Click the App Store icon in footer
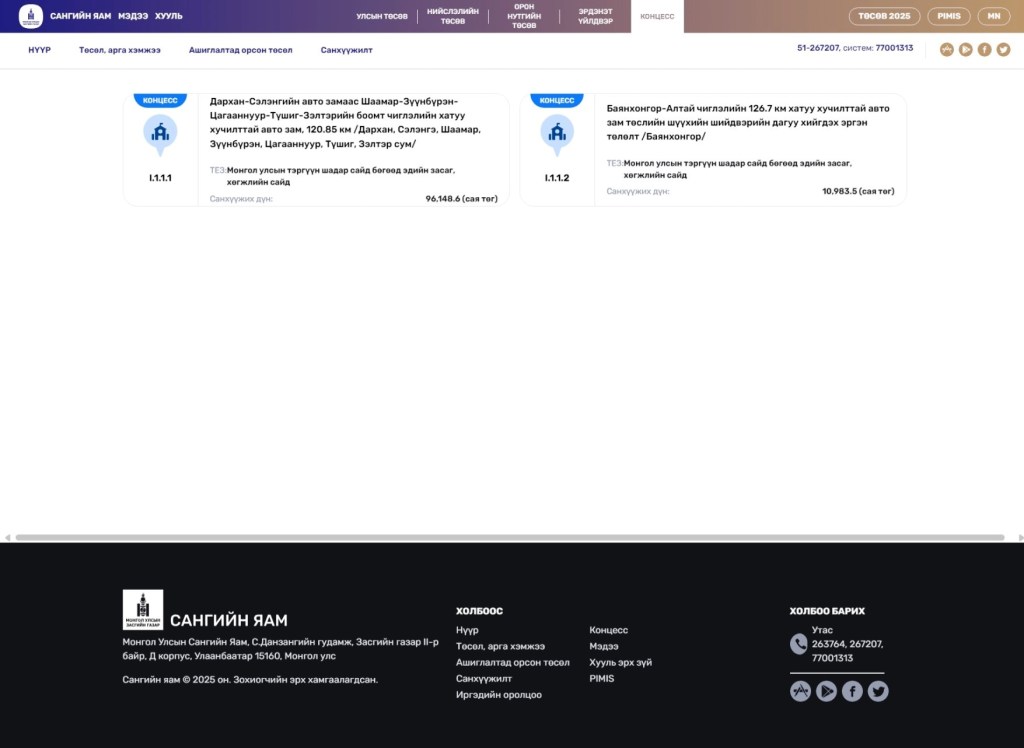 click(800, 691)
